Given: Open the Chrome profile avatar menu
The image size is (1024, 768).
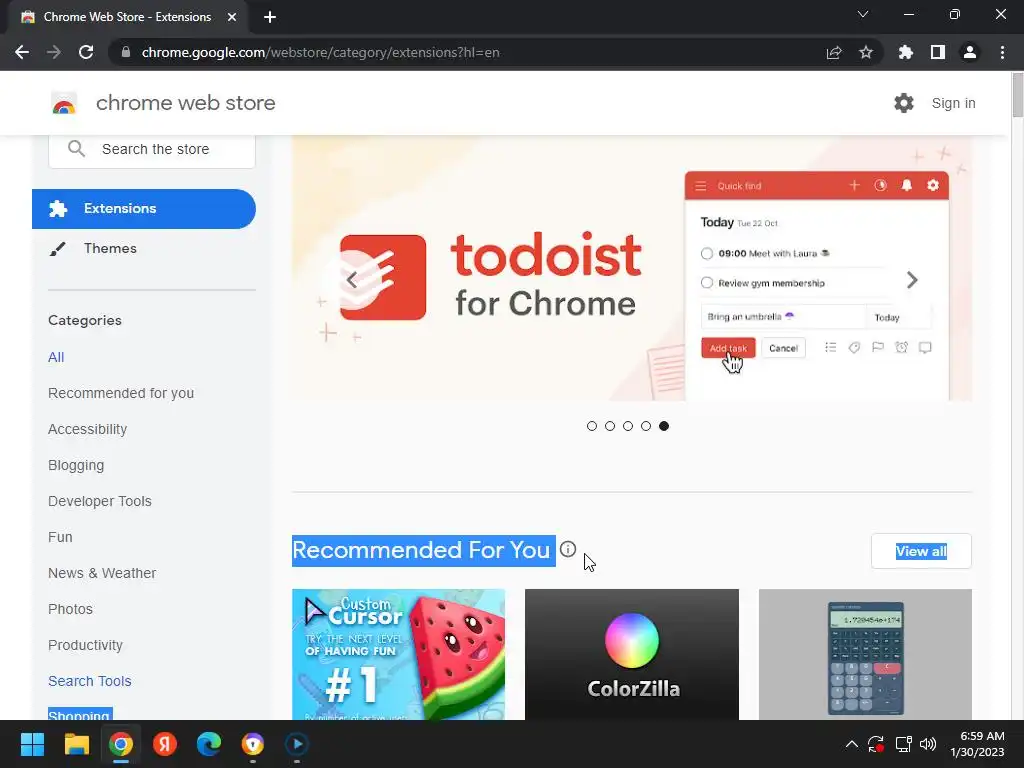Looking at the screenshot, I should 970,52.
